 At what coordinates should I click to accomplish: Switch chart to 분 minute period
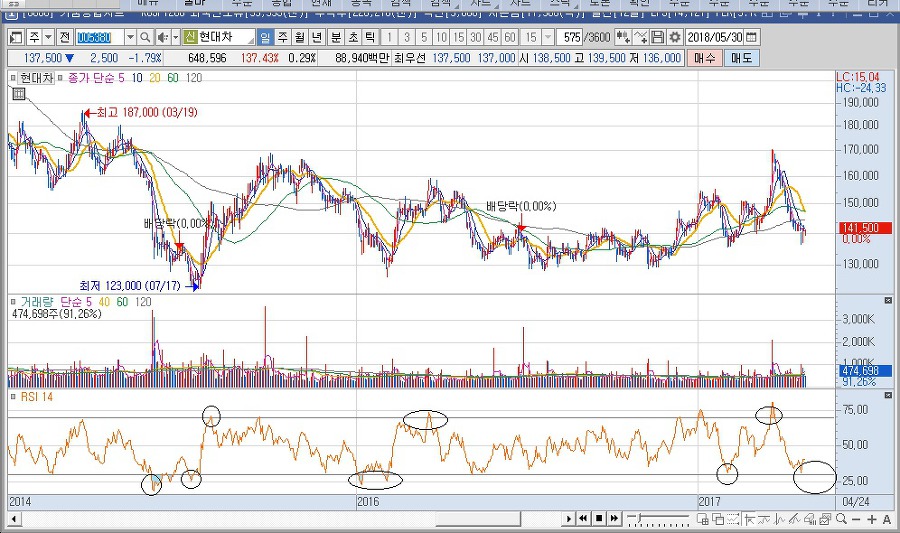point(335,37)
